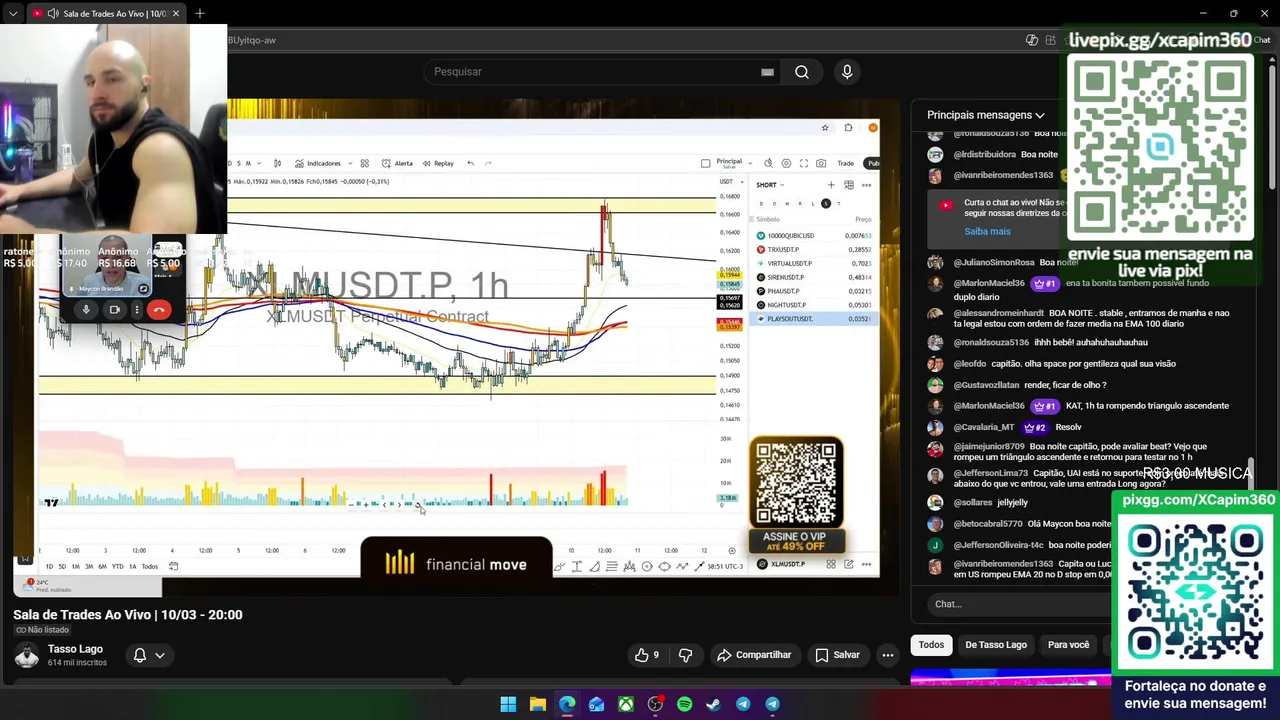Select 10000QUBICUSD in watchlist
The image size is (1280, 720).
814,236
